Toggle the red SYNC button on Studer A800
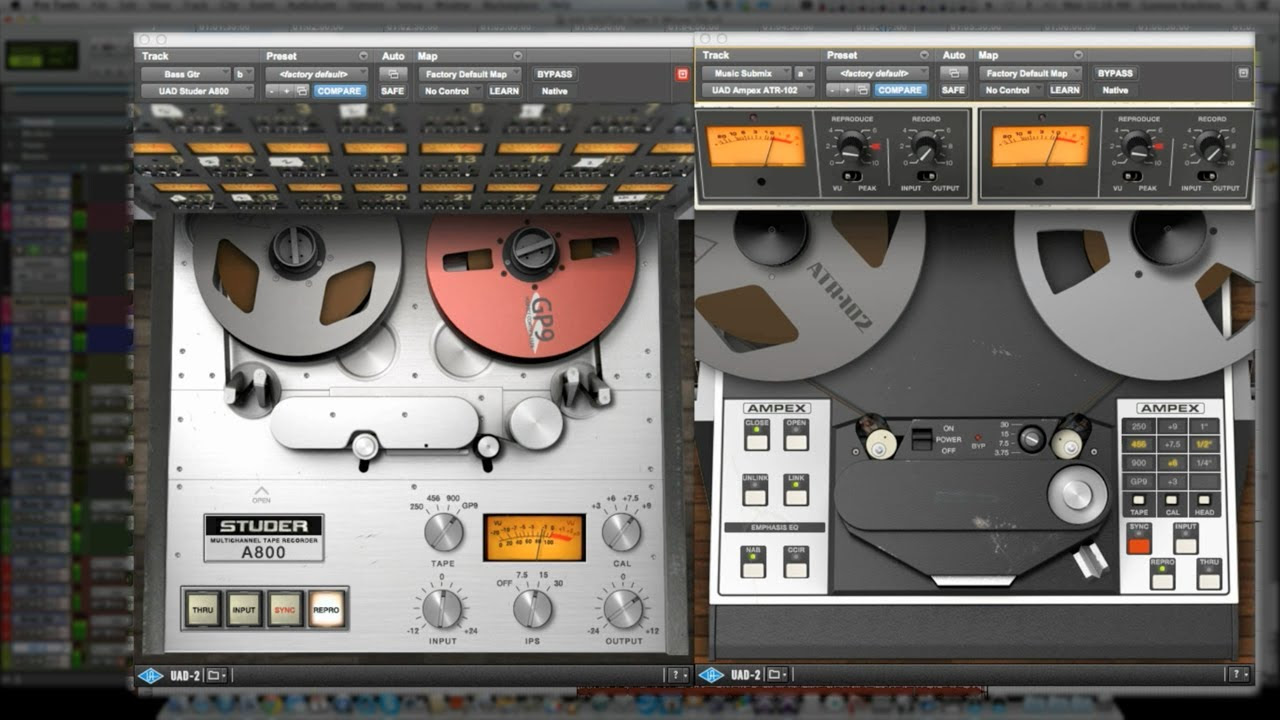 (x=285, y=609)
